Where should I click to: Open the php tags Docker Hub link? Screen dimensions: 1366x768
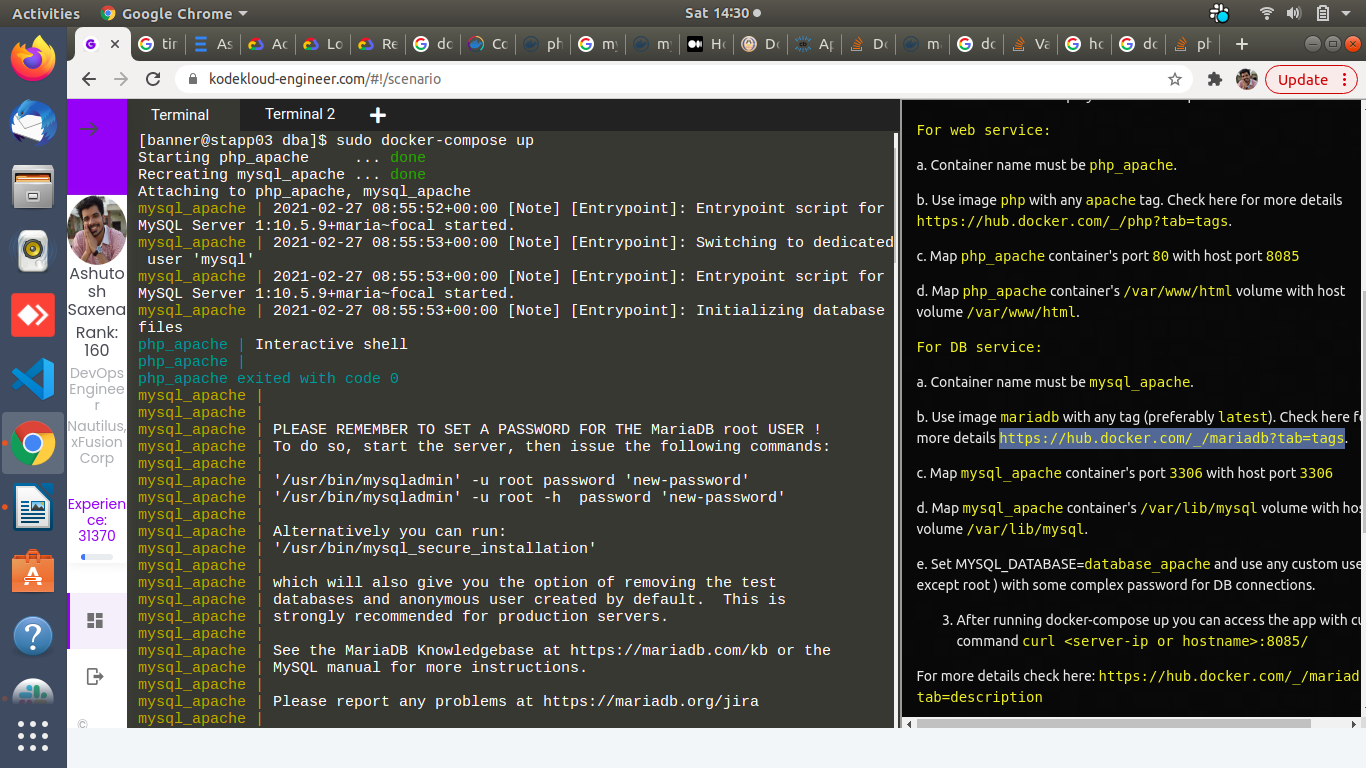1072,221
